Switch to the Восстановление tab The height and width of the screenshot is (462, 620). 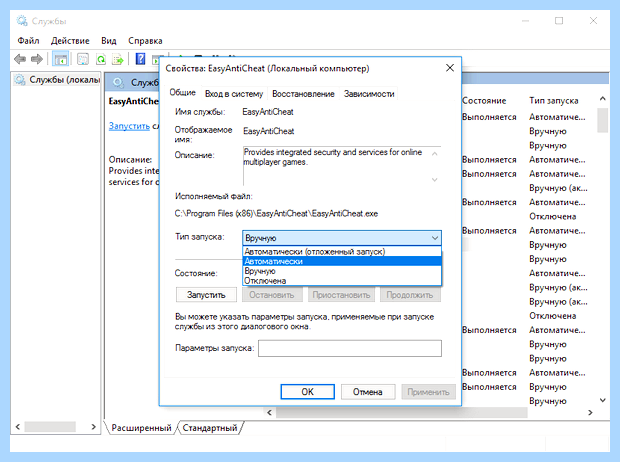(x=303, y=94)
